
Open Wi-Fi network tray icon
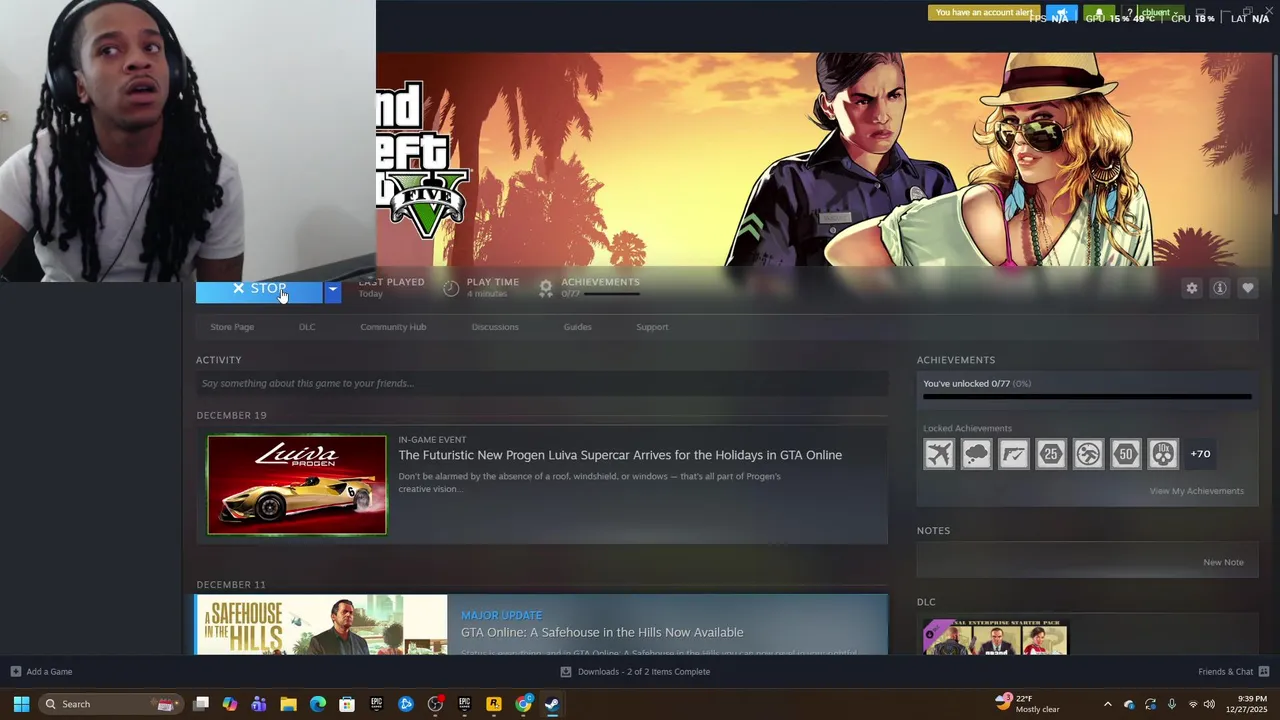point(1192,704)
